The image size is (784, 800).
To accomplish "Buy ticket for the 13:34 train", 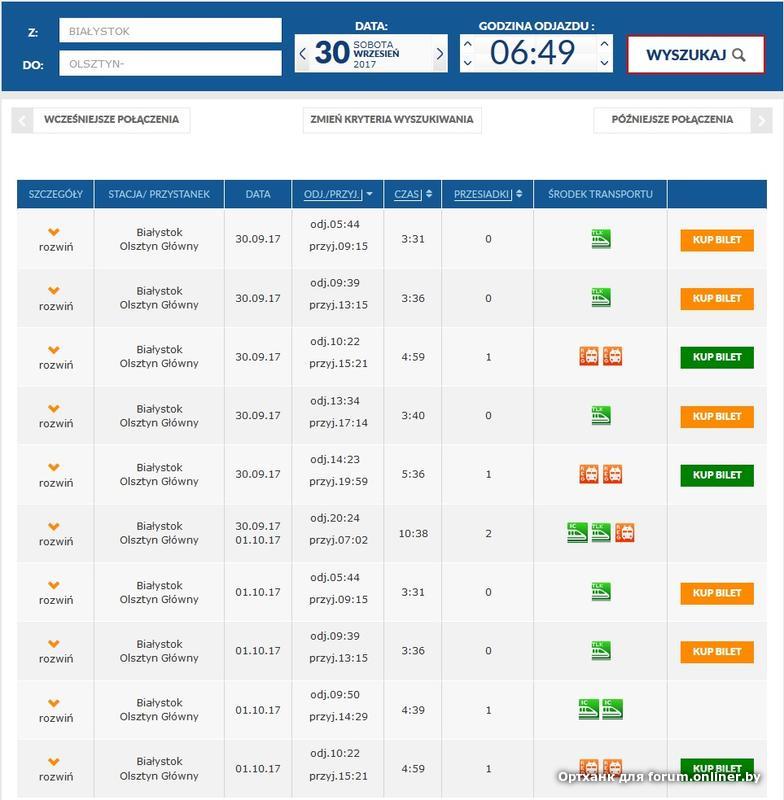I will [717, 416].
